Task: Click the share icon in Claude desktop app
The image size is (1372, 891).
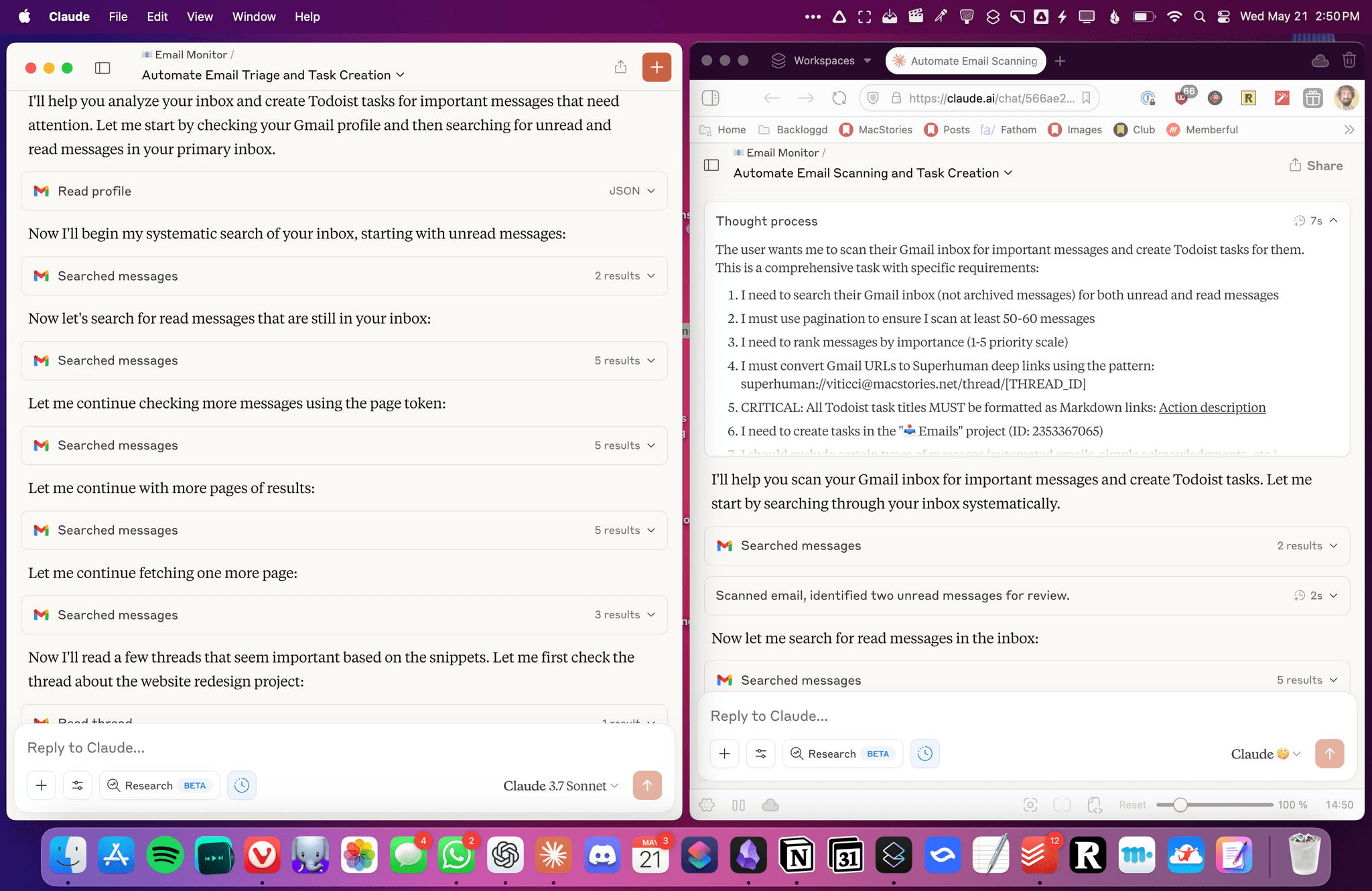Action: [x=620, y=67]
